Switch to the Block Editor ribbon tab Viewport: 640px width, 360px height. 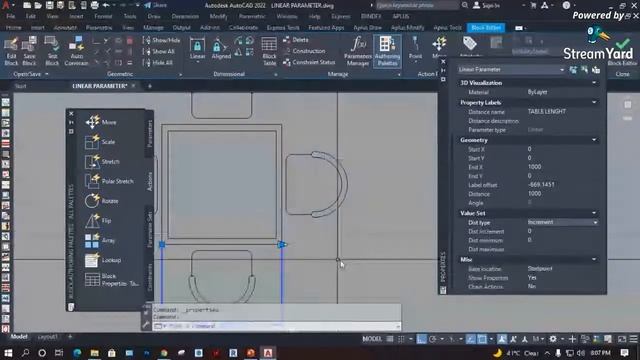click(486, 28)
